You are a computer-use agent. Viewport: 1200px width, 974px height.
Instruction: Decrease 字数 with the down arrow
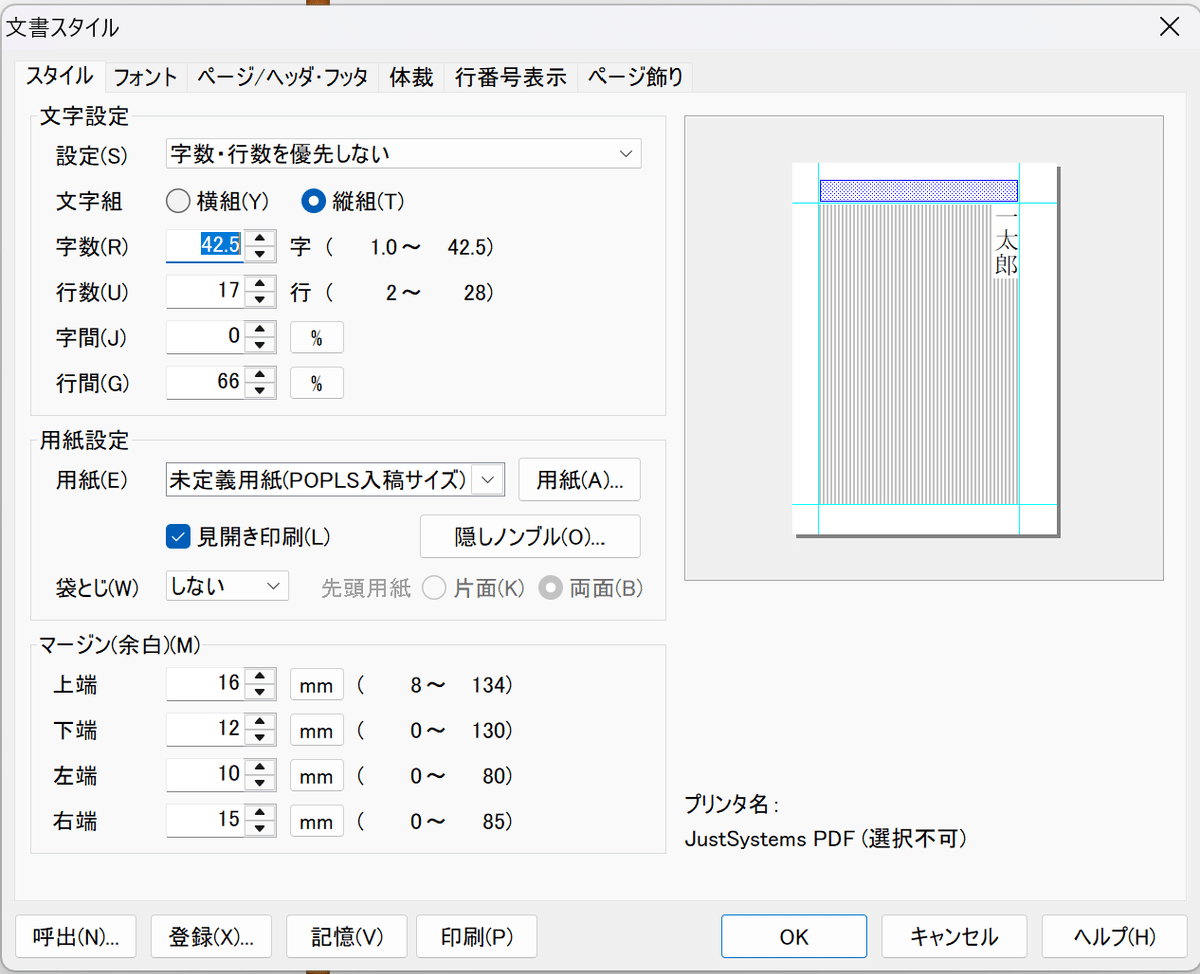tap(260, 254)
